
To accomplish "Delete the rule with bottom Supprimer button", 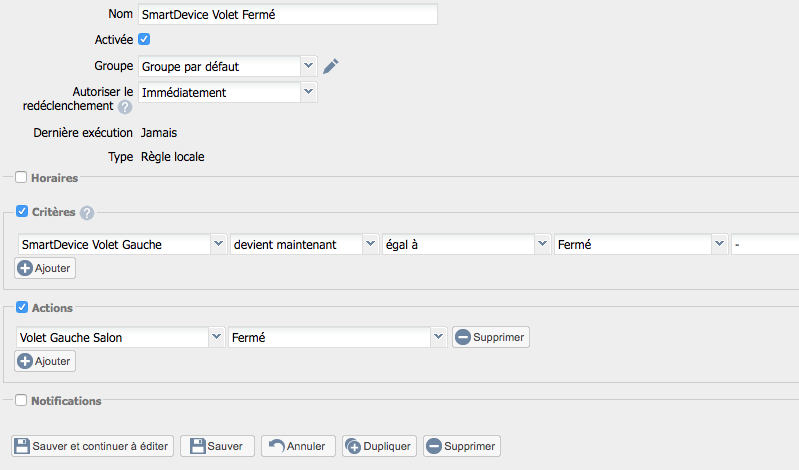I will click(x=461, y=446).
